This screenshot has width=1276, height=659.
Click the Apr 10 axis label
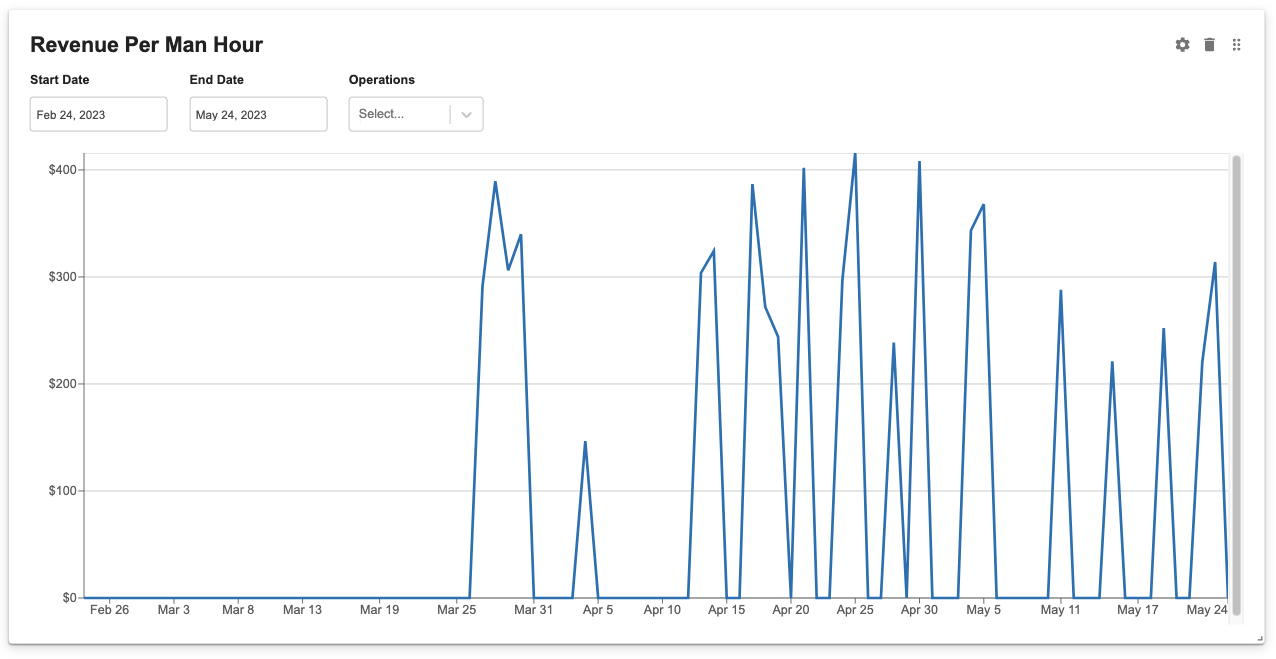pyautogui.click(x=662, y=610)
